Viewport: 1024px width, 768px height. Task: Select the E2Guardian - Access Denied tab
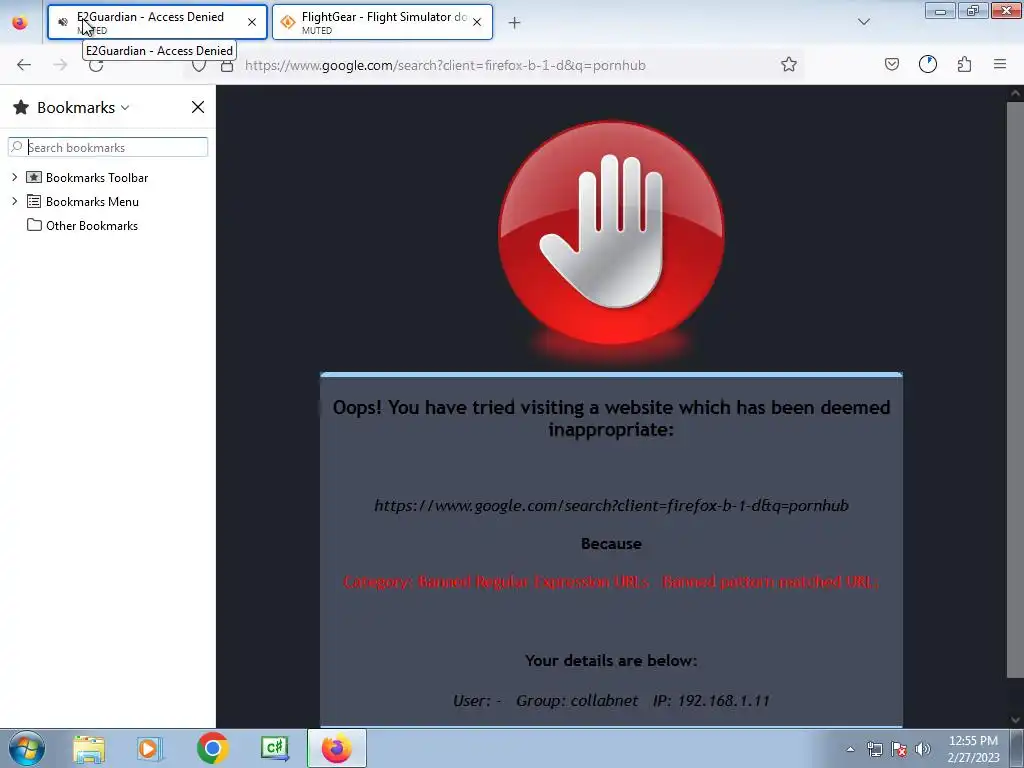[x=157, y=22]
